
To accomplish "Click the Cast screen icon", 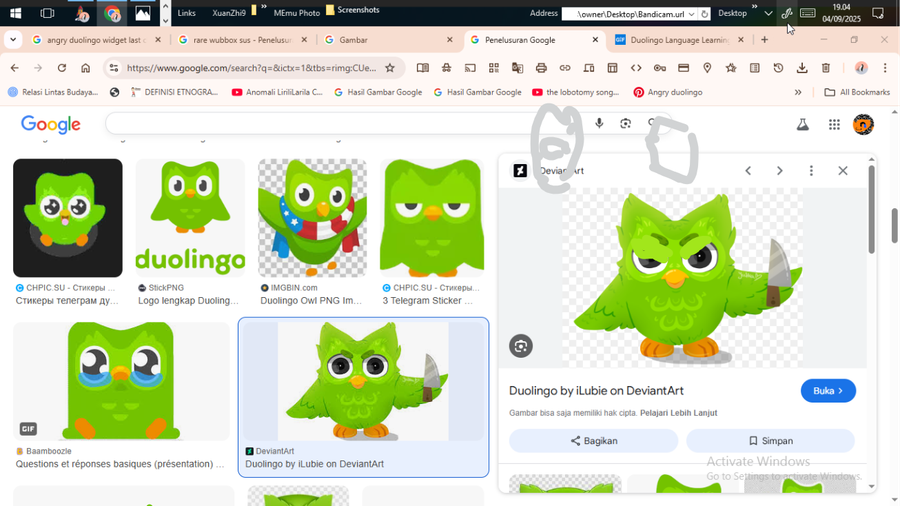I will (470, 68).
